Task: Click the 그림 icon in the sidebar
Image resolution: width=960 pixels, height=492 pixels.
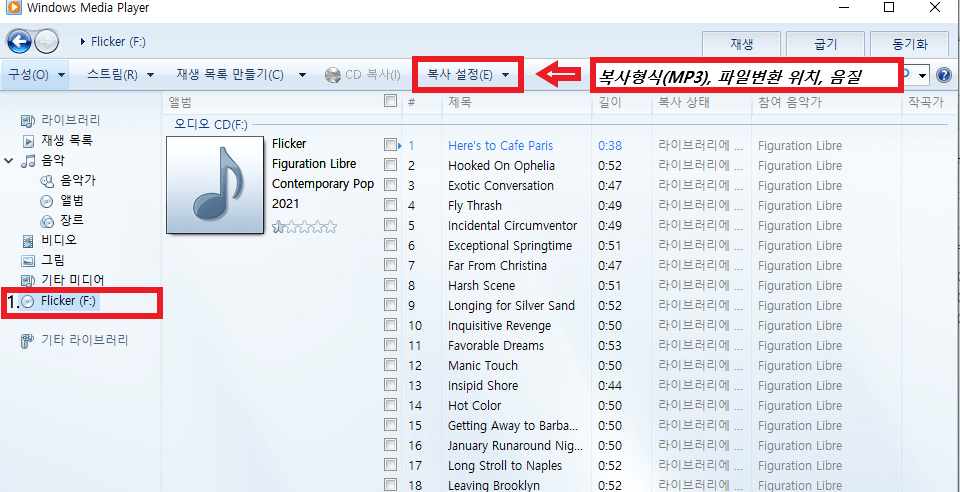Action: coord(28,261)
